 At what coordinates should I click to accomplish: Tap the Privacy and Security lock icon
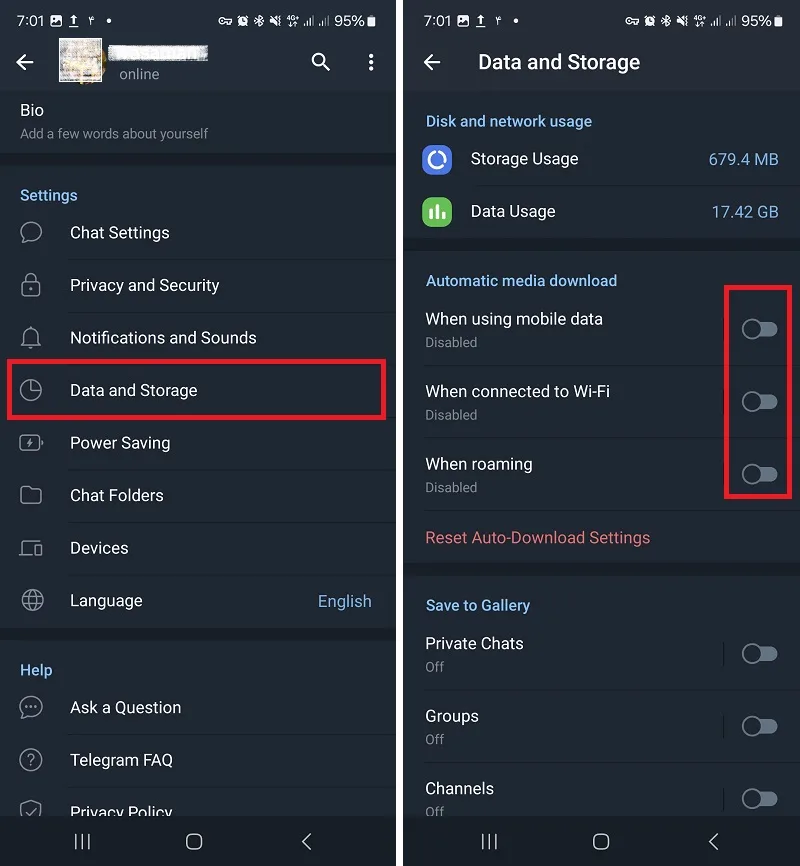click(x=31, y=285)
